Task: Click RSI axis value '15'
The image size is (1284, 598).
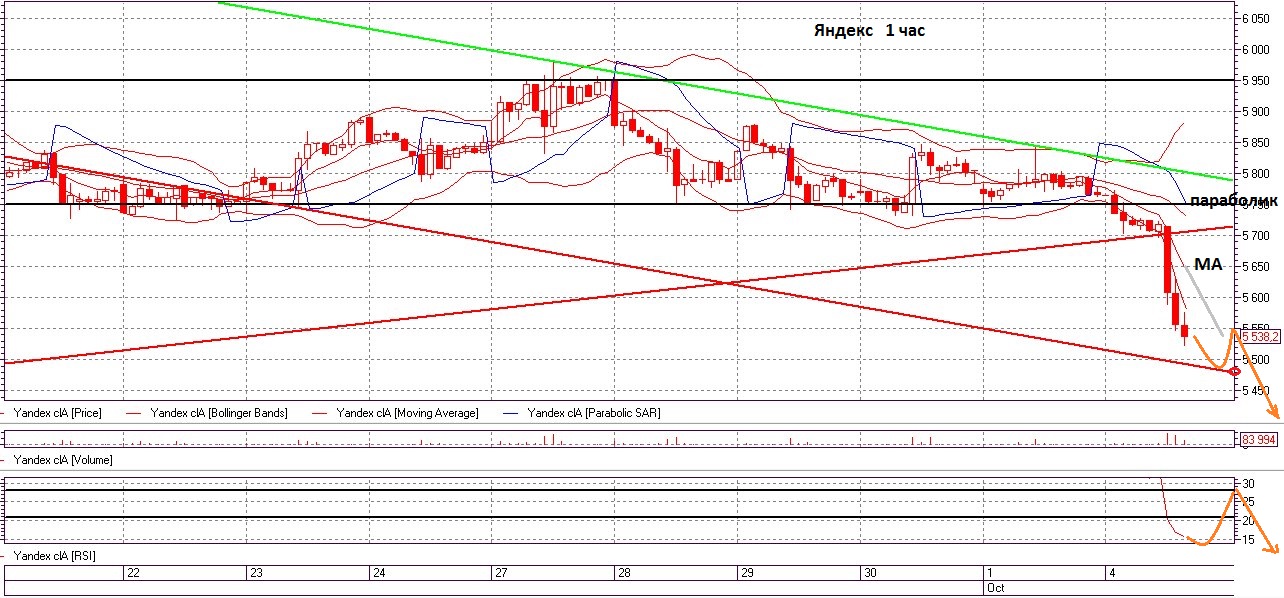Action: tap(1247, 540)
